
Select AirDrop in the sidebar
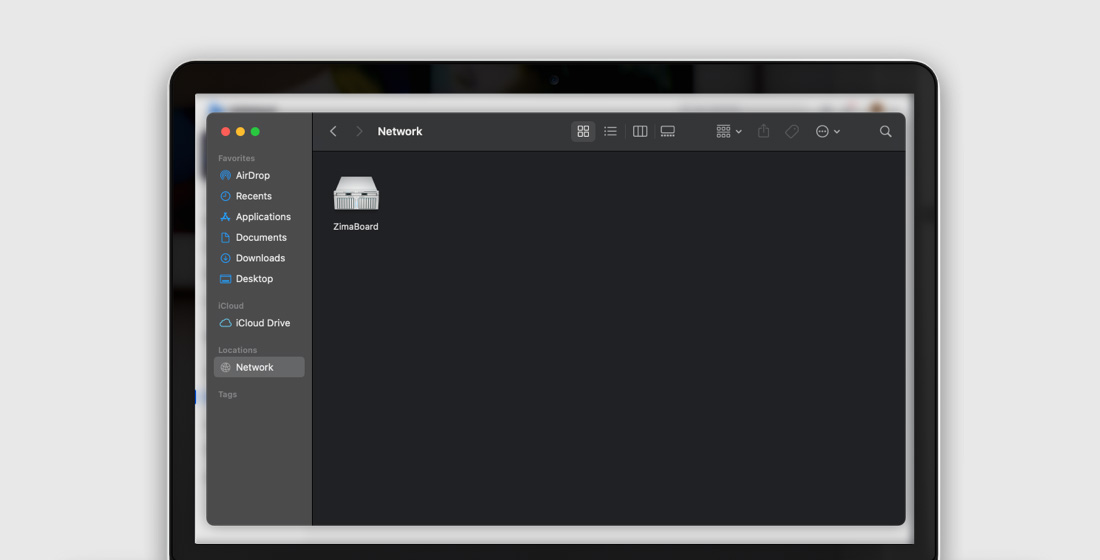[x=259, y=175]
